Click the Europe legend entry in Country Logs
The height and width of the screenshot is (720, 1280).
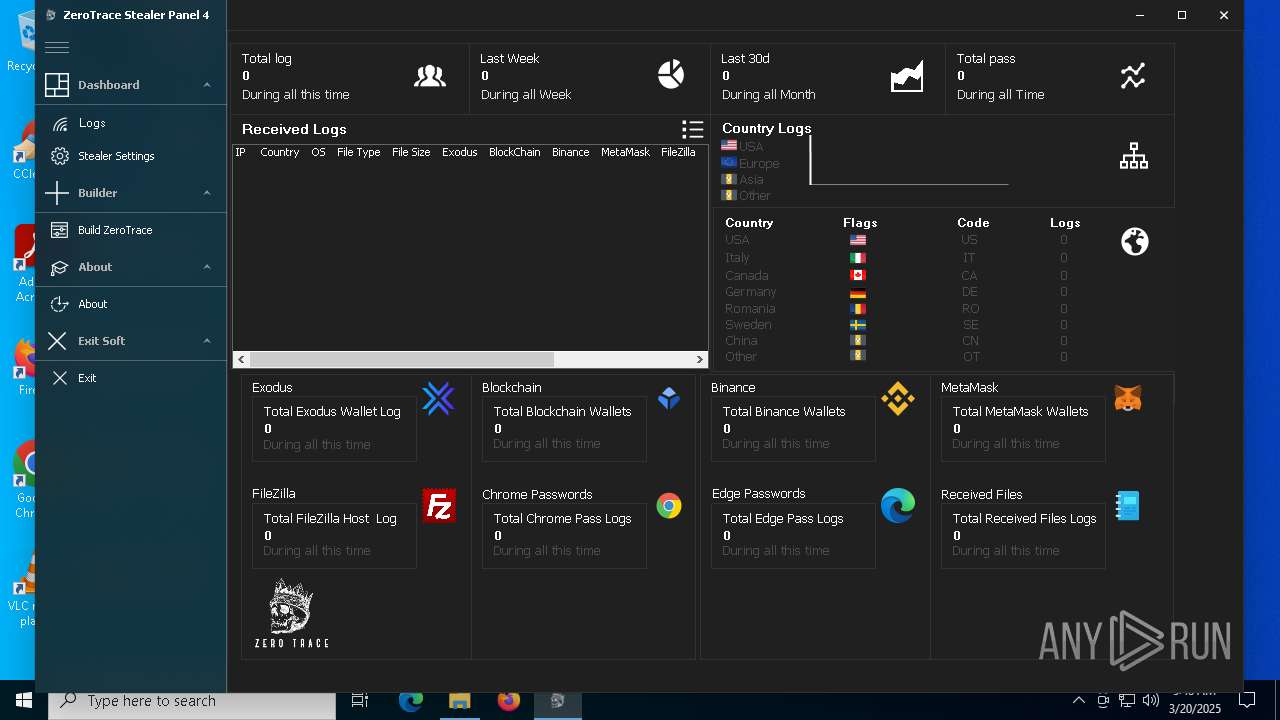point(751,163)
